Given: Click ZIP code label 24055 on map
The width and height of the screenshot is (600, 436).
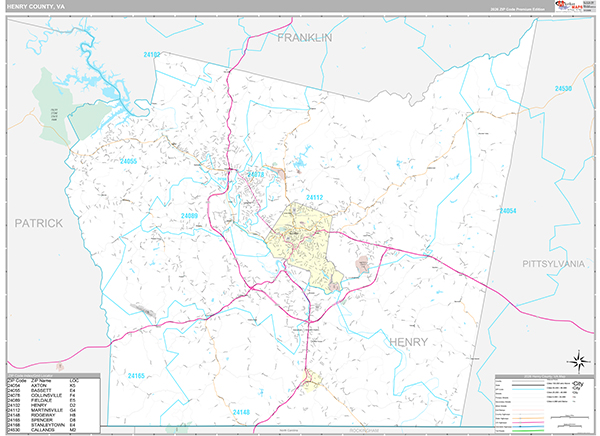Looking at the screenshot, I should click(128, 161).
